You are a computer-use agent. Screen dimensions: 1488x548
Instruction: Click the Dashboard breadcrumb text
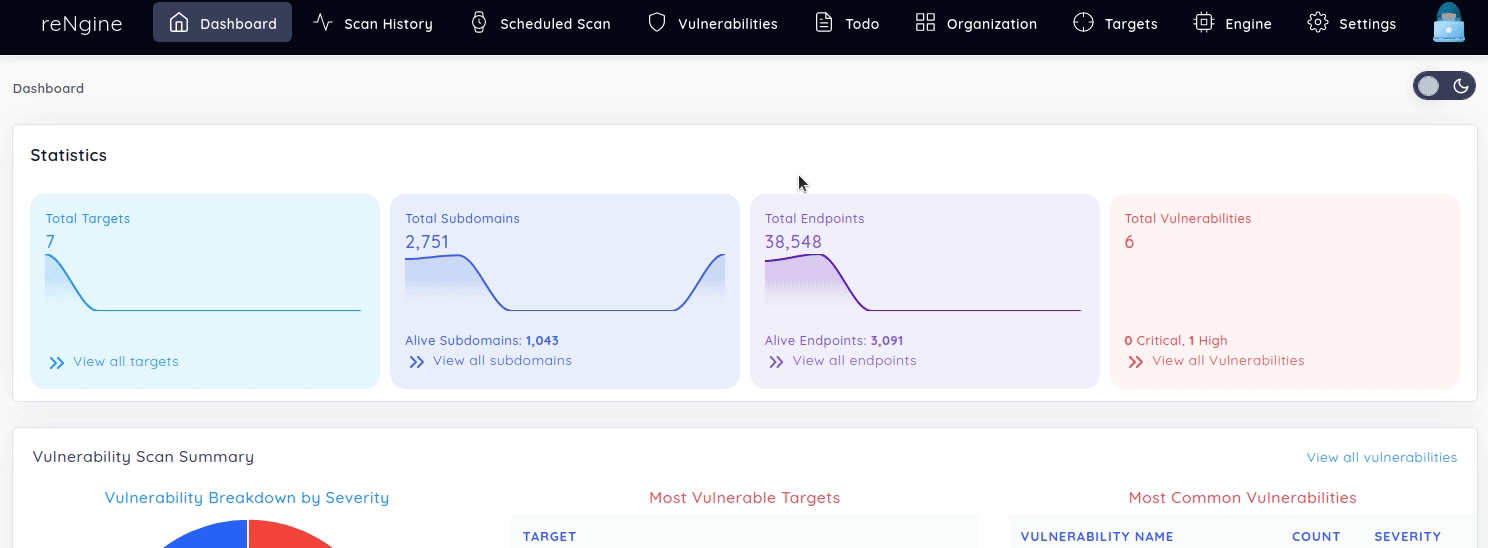point(48,88)
